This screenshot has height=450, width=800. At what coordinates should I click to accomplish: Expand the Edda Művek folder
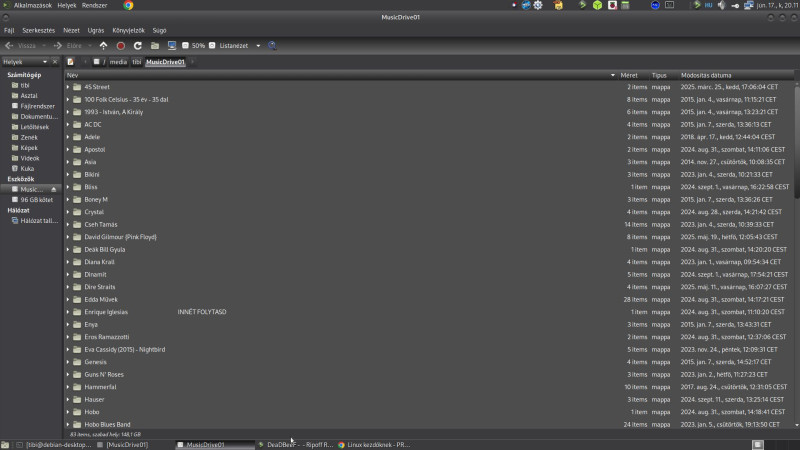pyautogui.click(x=68, y=299)
